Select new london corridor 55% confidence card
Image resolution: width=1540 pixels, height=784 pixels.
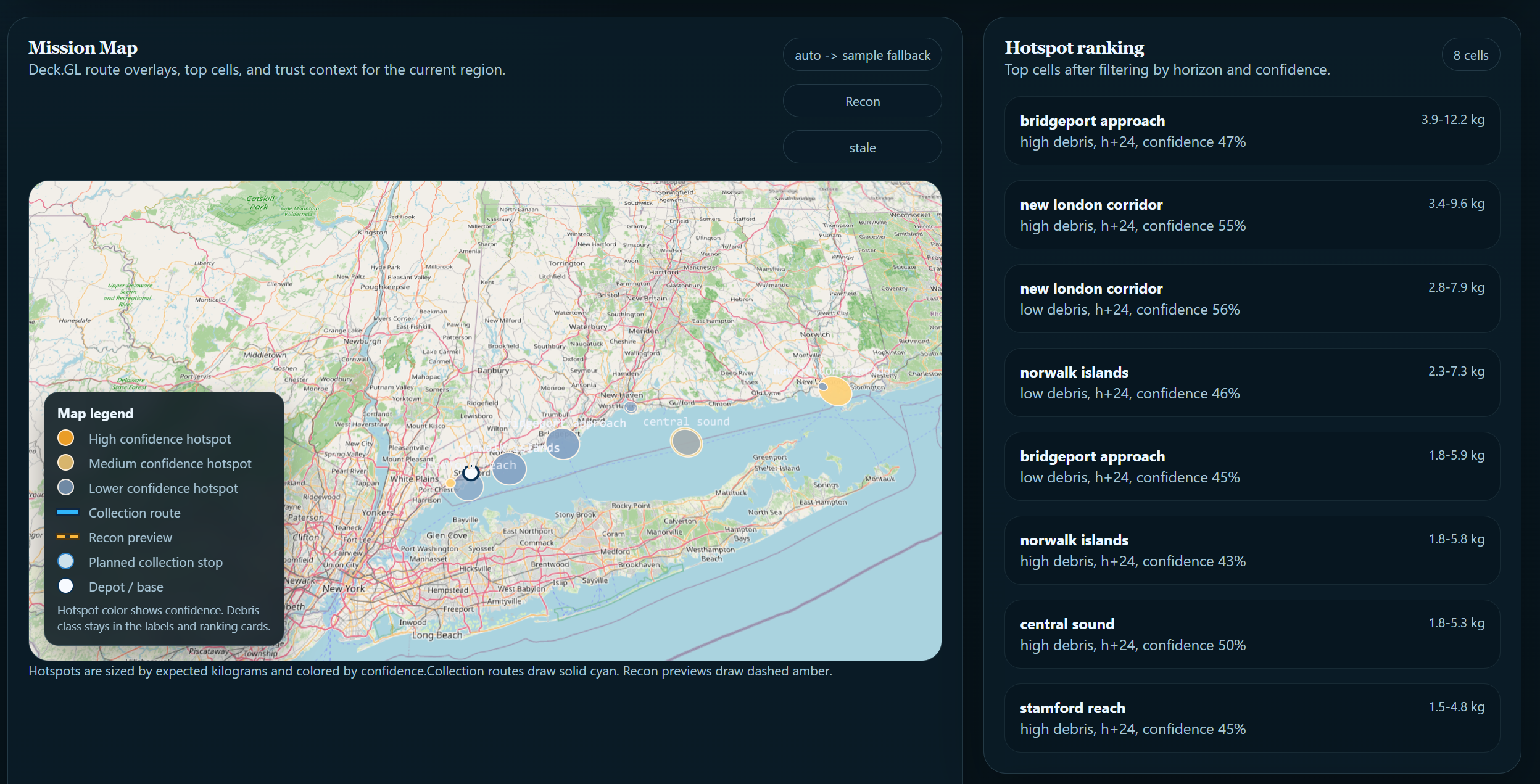[x=1251, y=215]
